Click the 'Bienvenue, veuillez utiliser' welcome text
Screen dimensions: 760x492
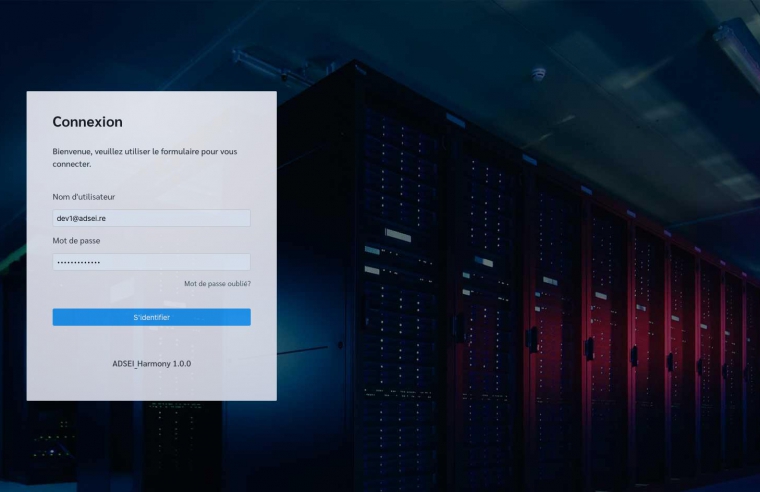tap(144, 158)
